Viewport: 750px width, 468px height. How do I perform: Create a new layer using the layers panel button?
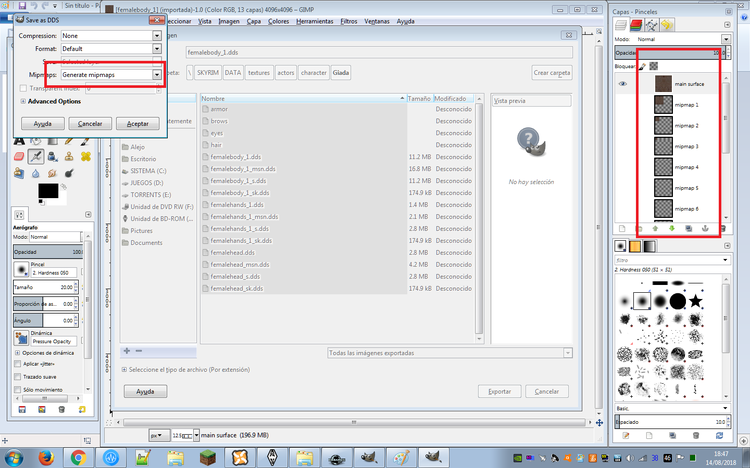click(x=622, y=229)
